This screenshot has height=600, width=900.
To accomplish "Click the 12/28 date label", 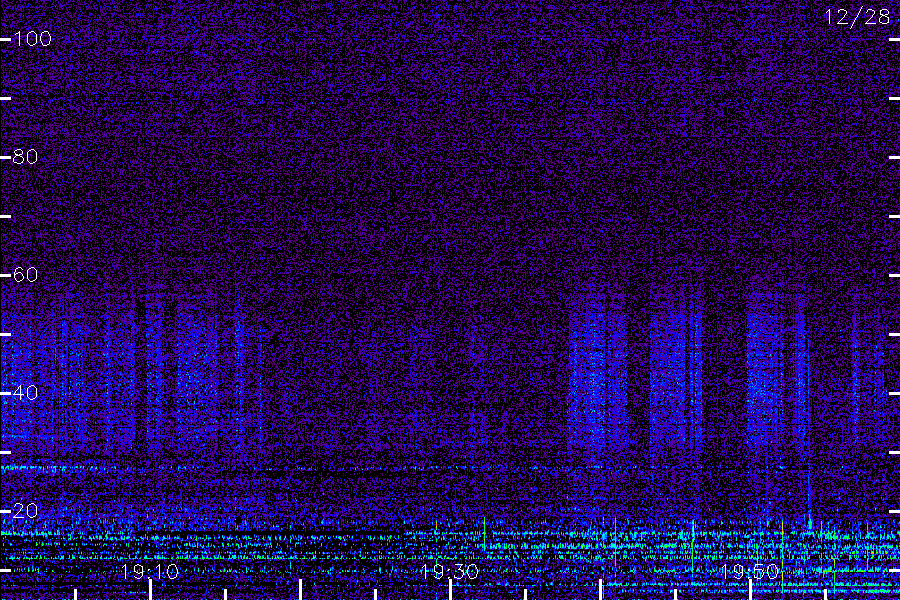I will tap(857, 17).
